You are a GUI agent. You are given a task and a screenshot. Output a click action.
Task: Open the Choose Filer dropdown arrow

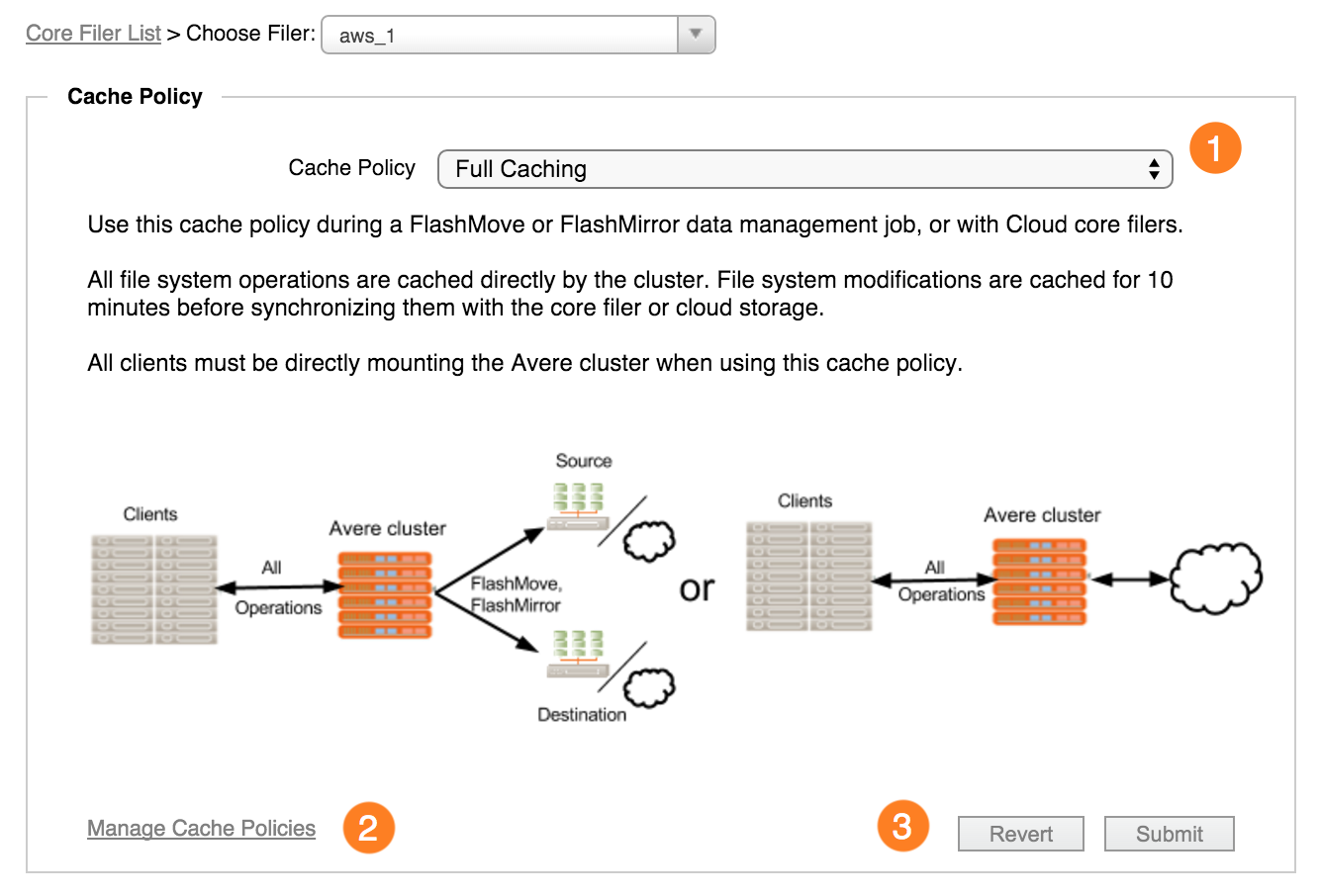[x=696, y=35]
